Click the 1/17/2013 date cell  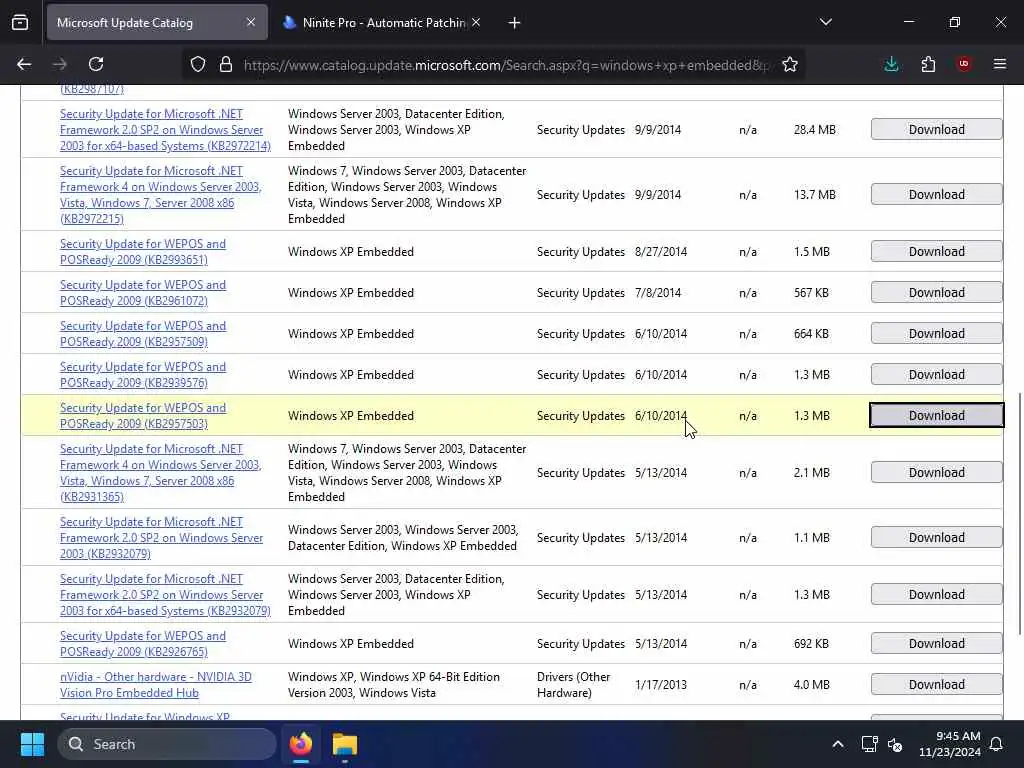[661, 684]
